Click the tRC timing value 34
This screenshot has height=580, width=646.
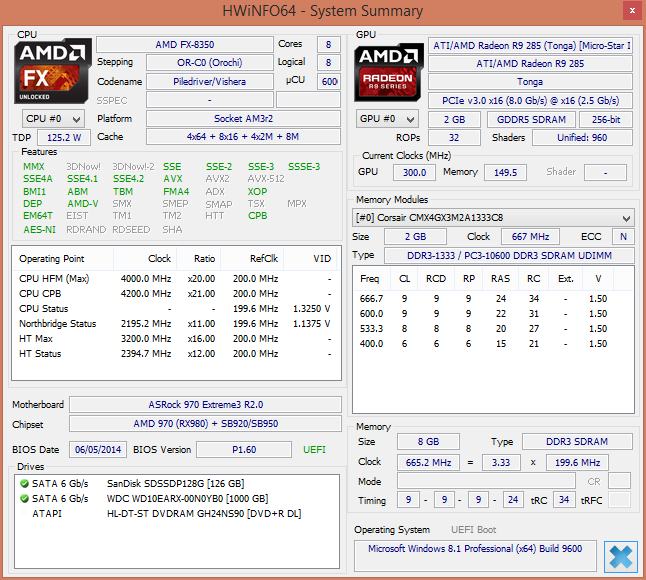pos(564,500)
